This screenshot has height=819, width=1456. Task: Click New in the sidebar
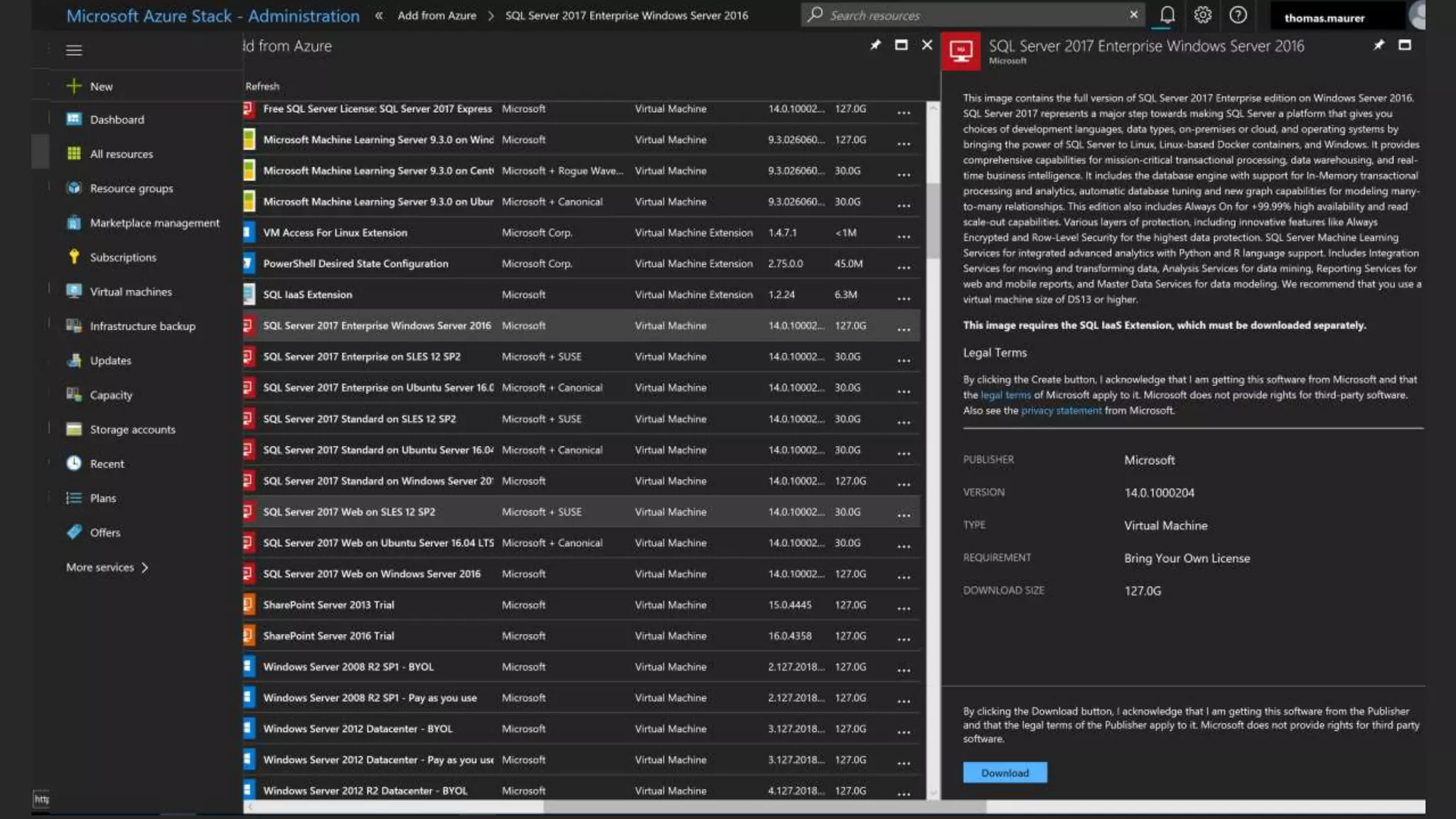101,86
